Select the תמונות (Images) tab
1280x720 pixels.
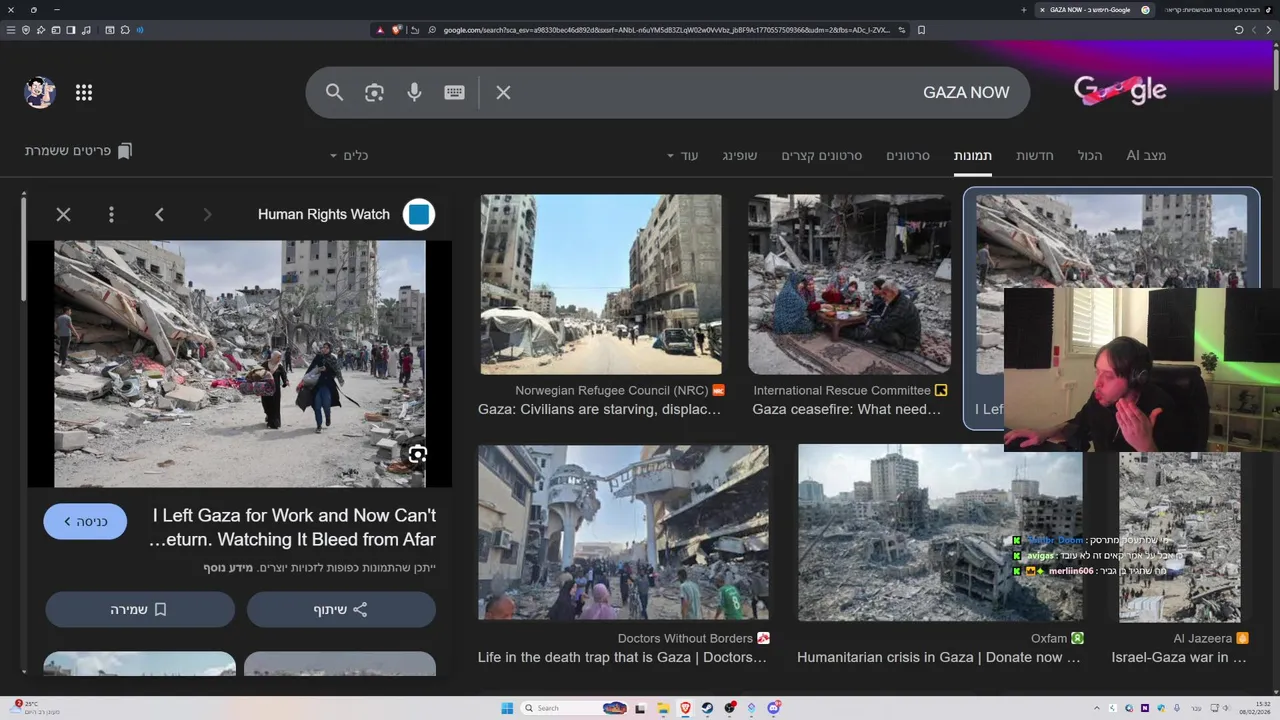[972, 155]
